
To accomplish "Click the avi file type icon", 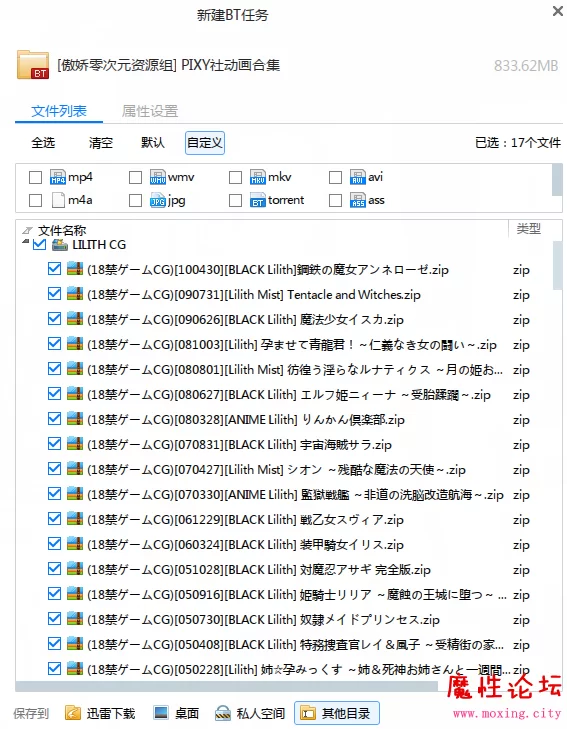I will click(x=357, y=177).
